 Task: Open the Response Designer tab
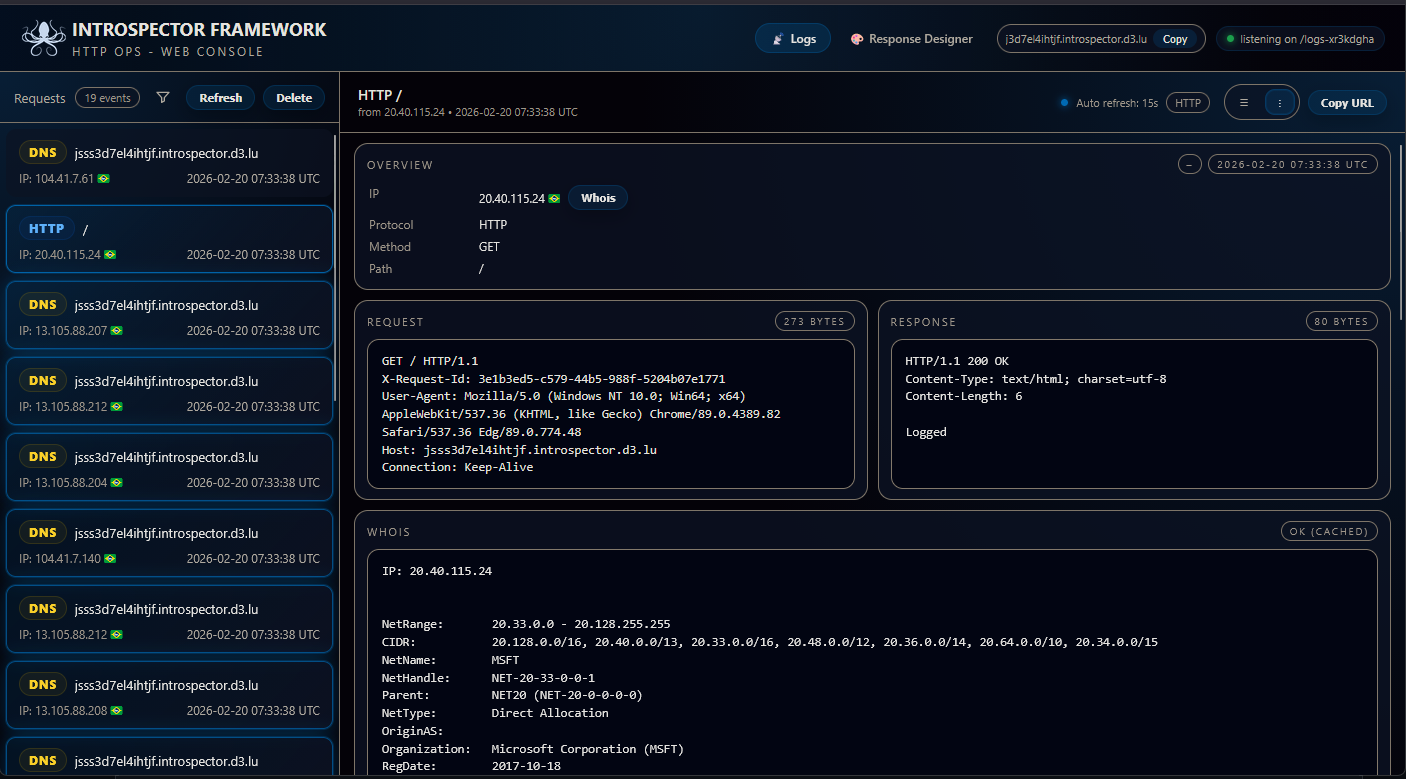pos(911,39)
